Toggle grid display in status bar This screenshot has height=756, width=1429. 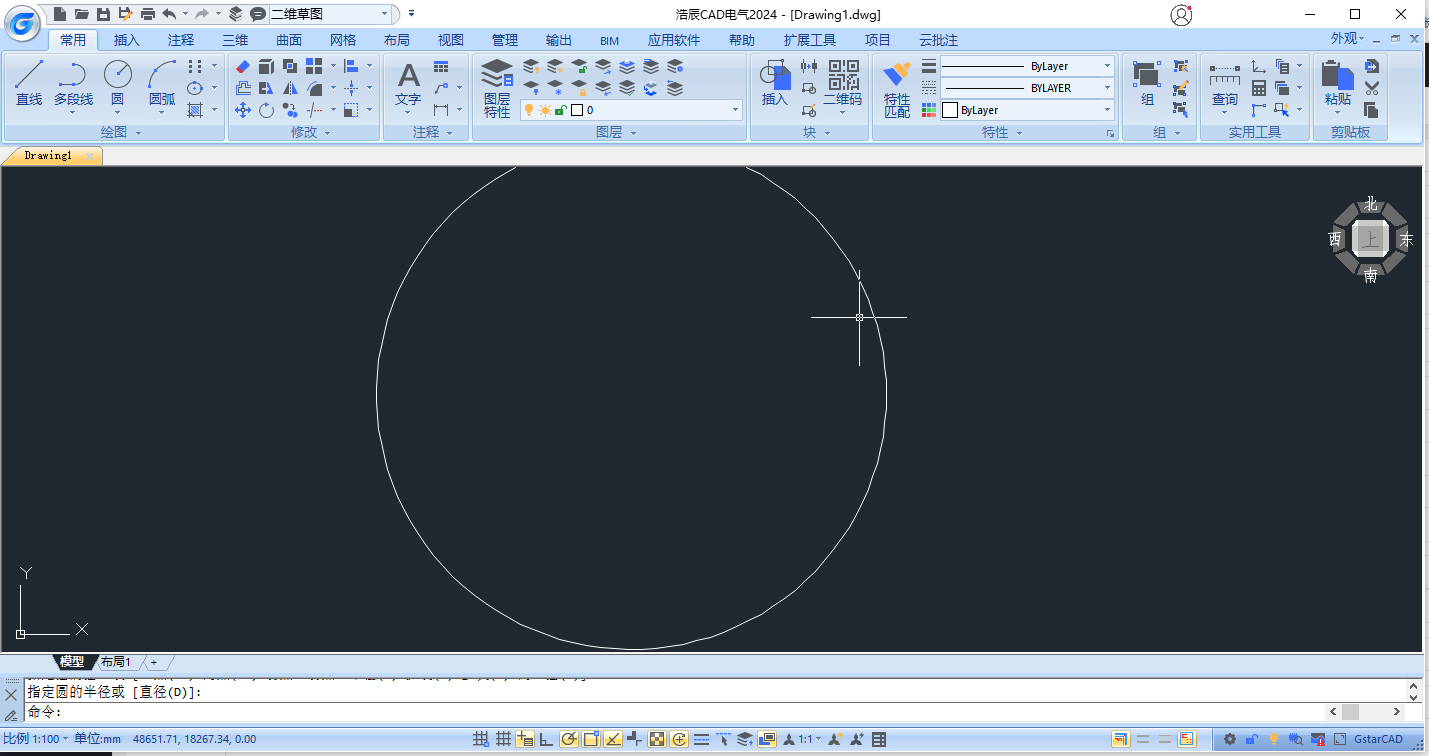coord(503,740)
